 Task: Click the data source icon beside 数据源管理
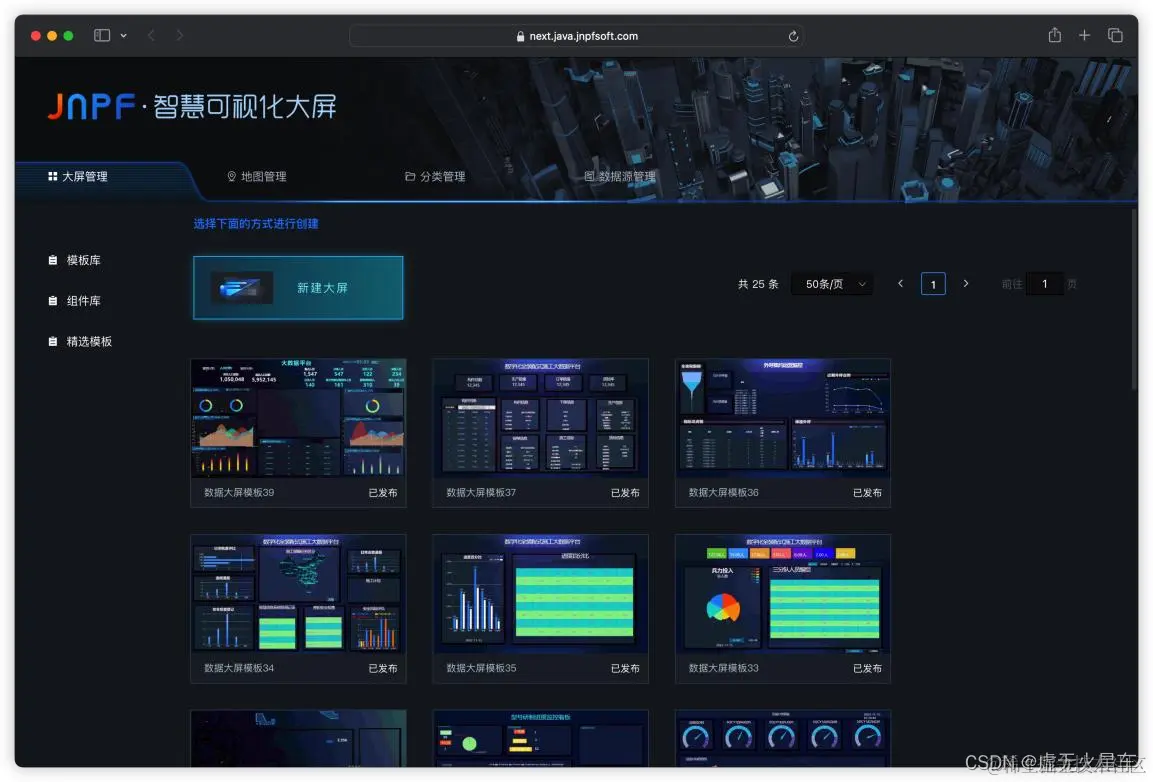tap(589, 177)
